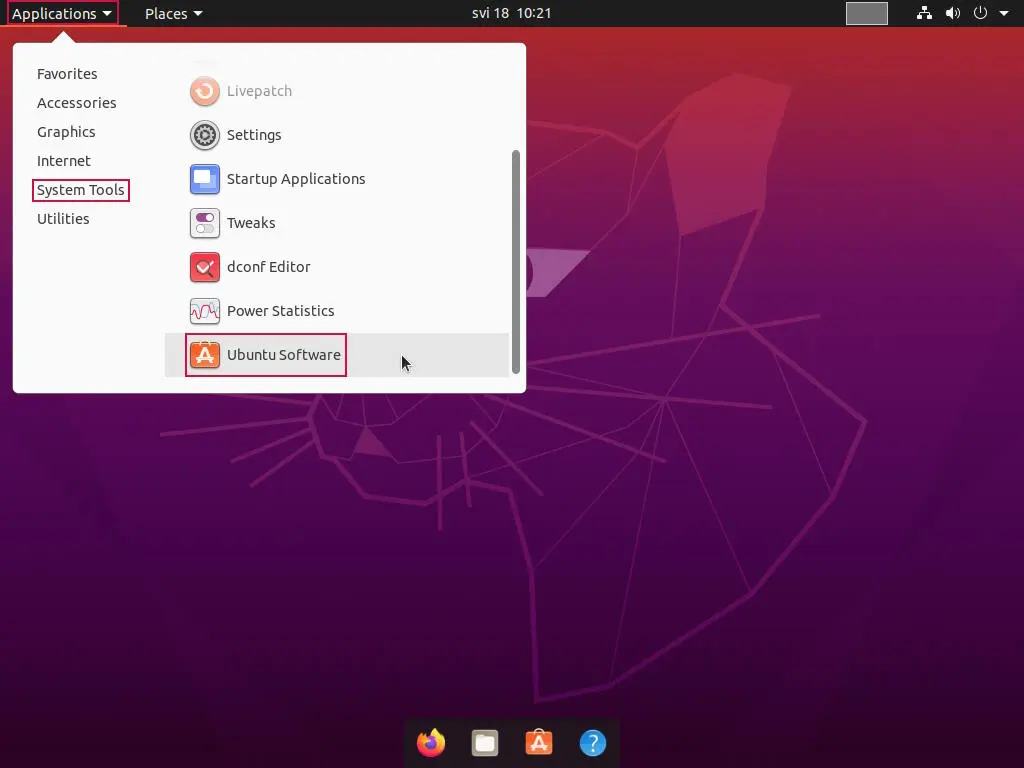Select the Accessories category

[x=76, y=103]
